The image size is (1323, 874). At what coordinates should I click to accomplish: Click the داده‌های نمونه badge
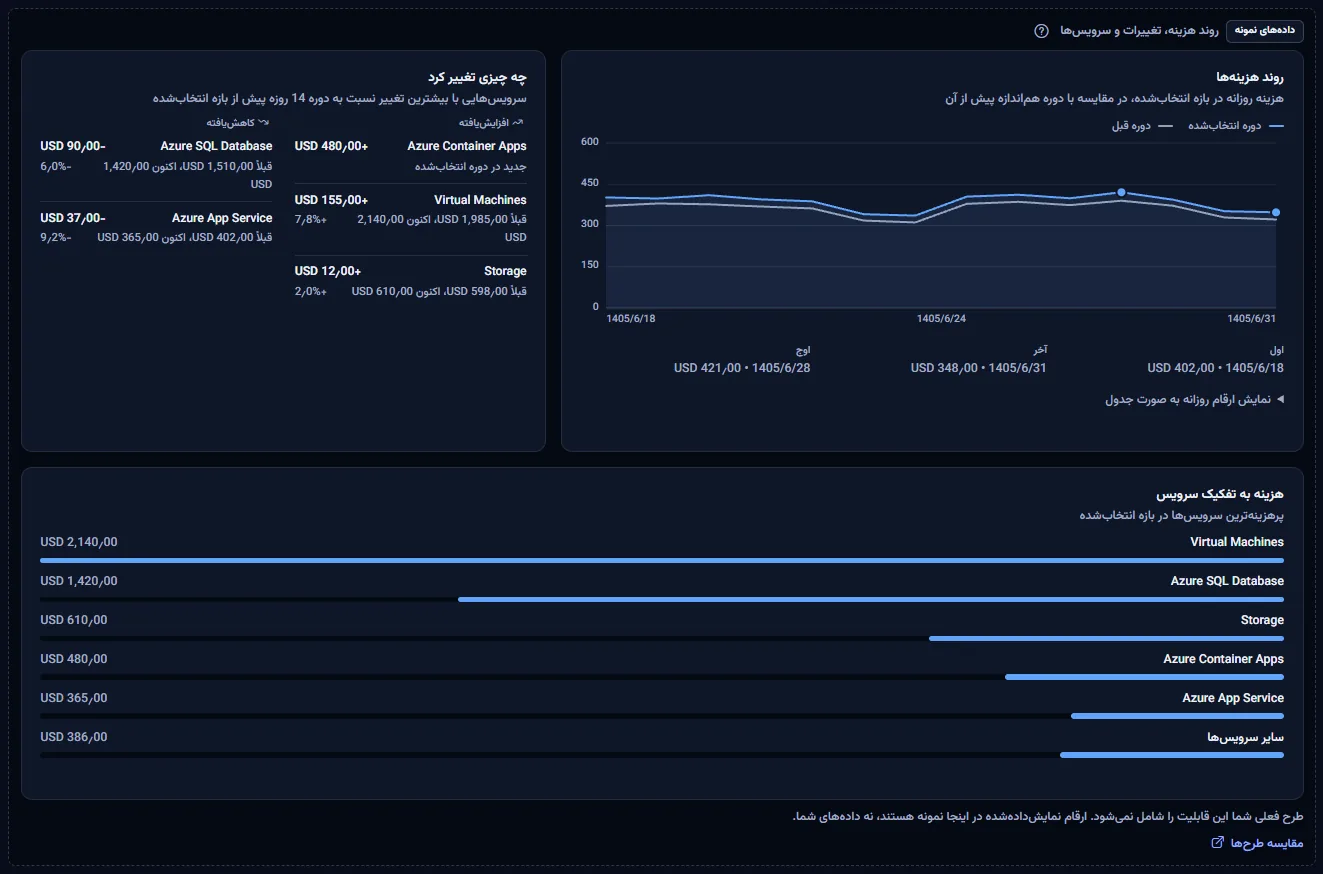click(x=1265, y=31)
